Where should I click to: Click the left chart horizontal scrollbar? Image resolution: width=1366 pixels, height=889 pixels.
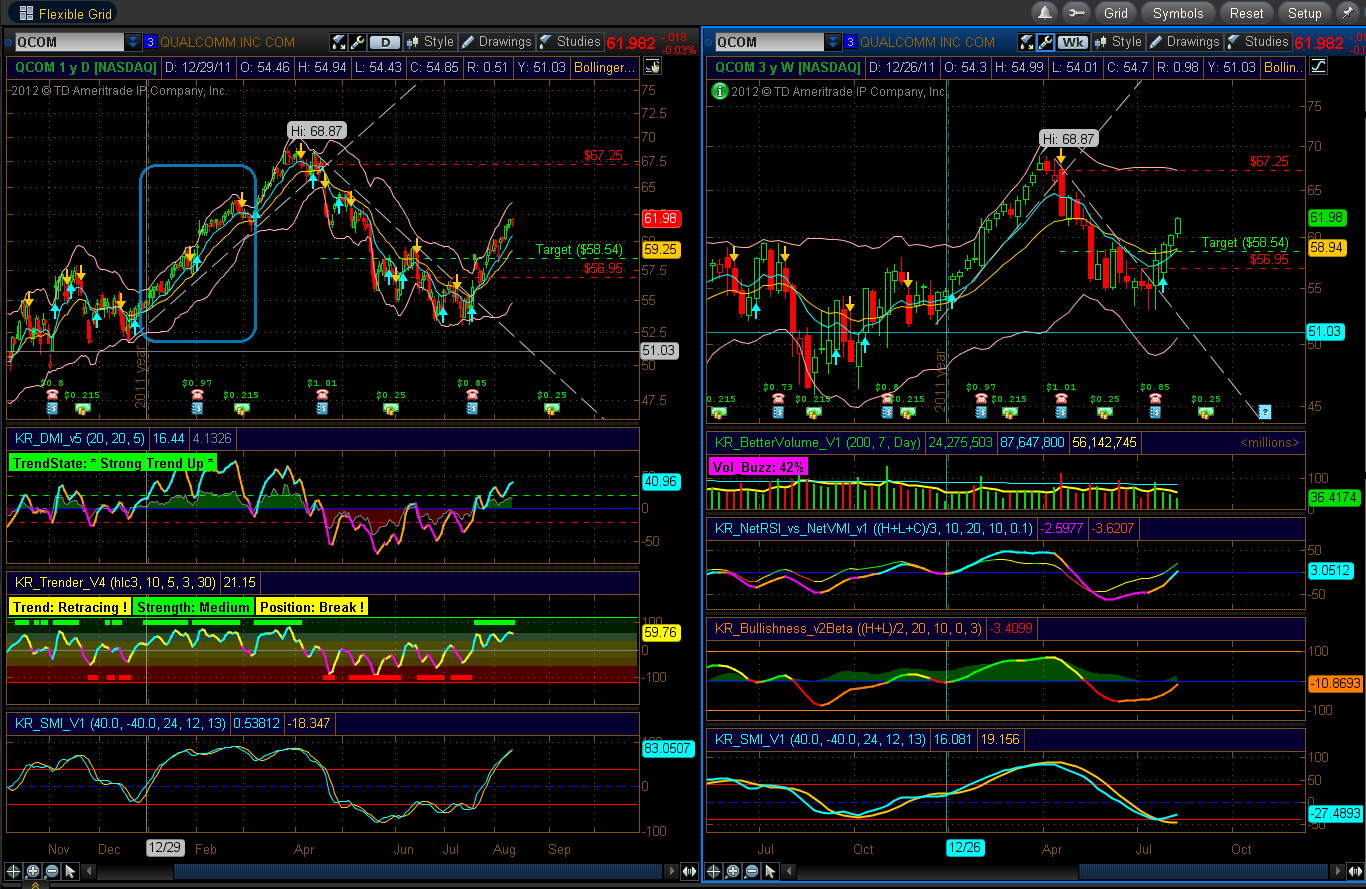point(420,871)
